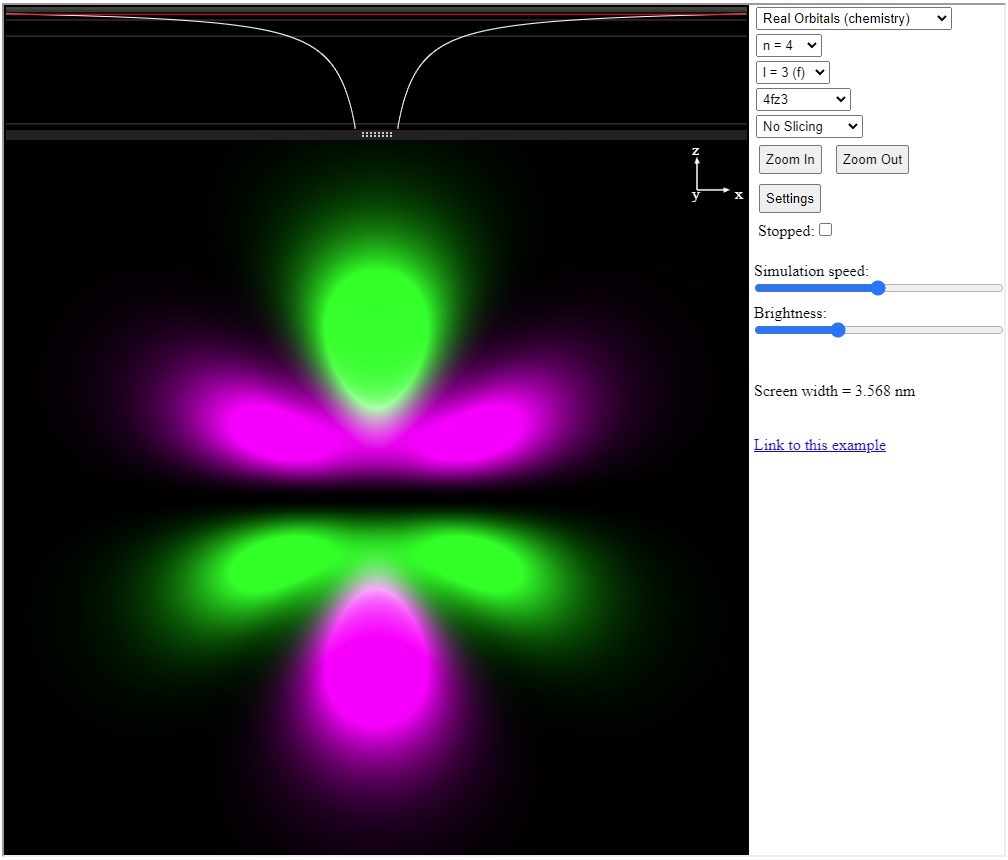Click the Zoom In button

click(790, 159)
